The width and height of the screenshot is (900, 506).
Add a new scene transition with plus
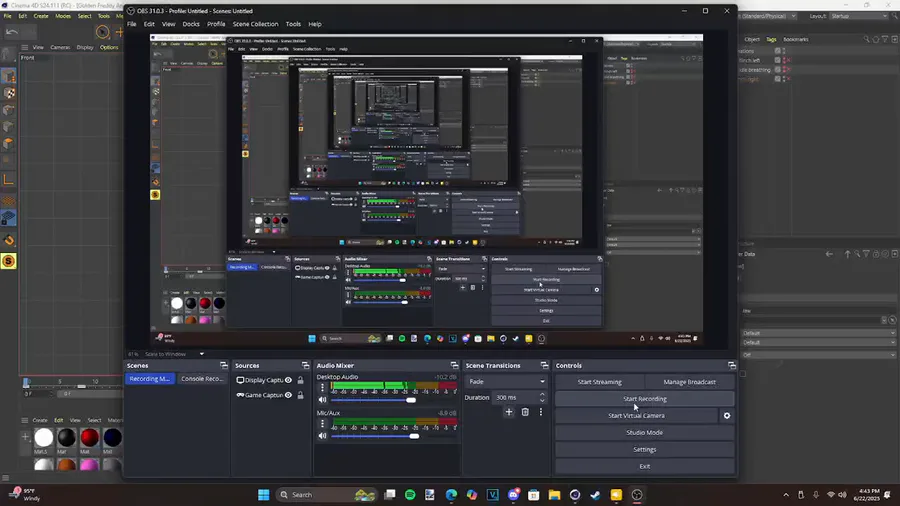pyautogui.click(x=509, y=412)
